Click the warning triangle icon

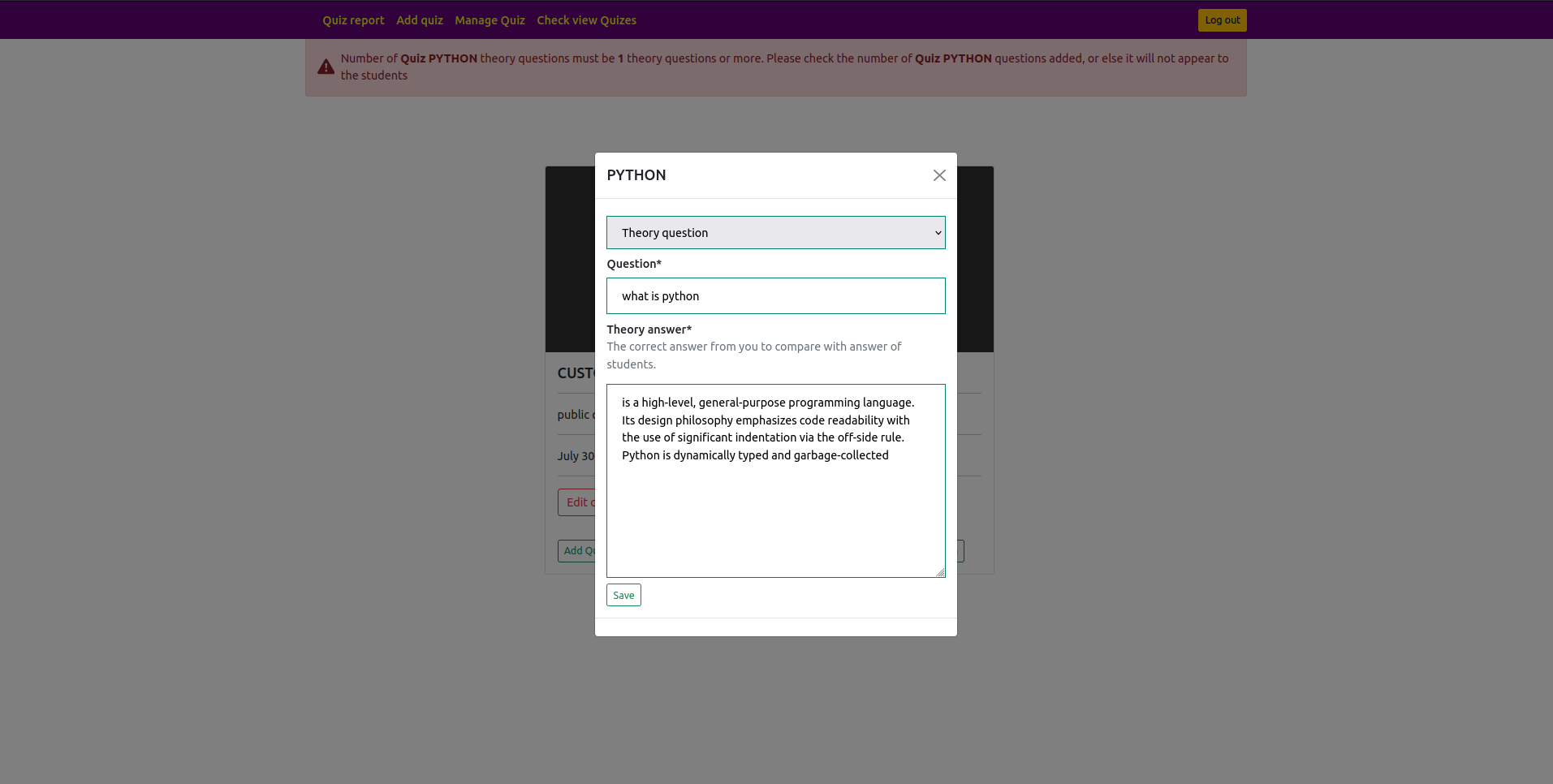click(x=326, y=67)
